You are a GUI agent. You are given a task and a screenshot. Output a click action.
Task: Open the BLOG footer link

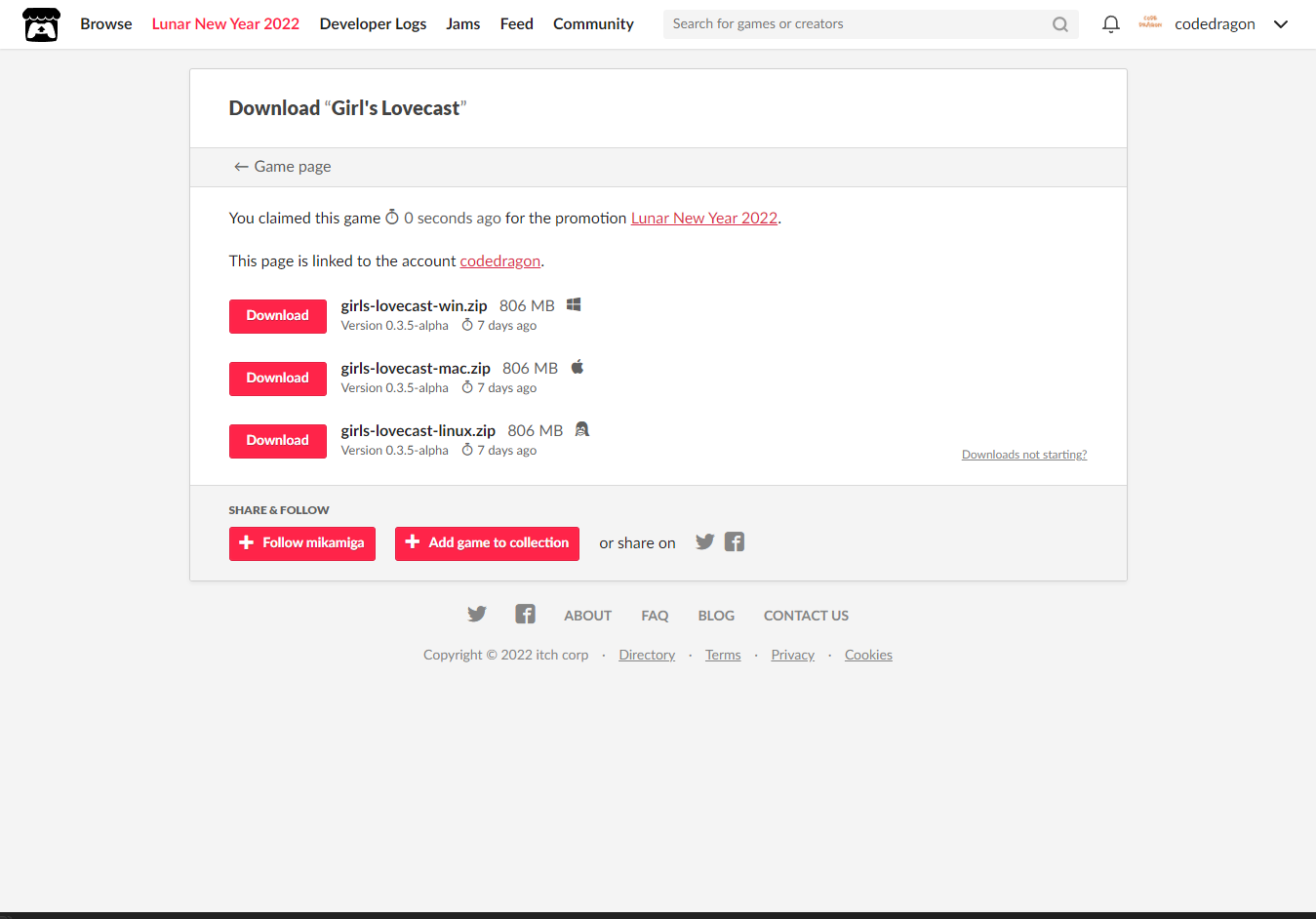[x=716, y=616]
